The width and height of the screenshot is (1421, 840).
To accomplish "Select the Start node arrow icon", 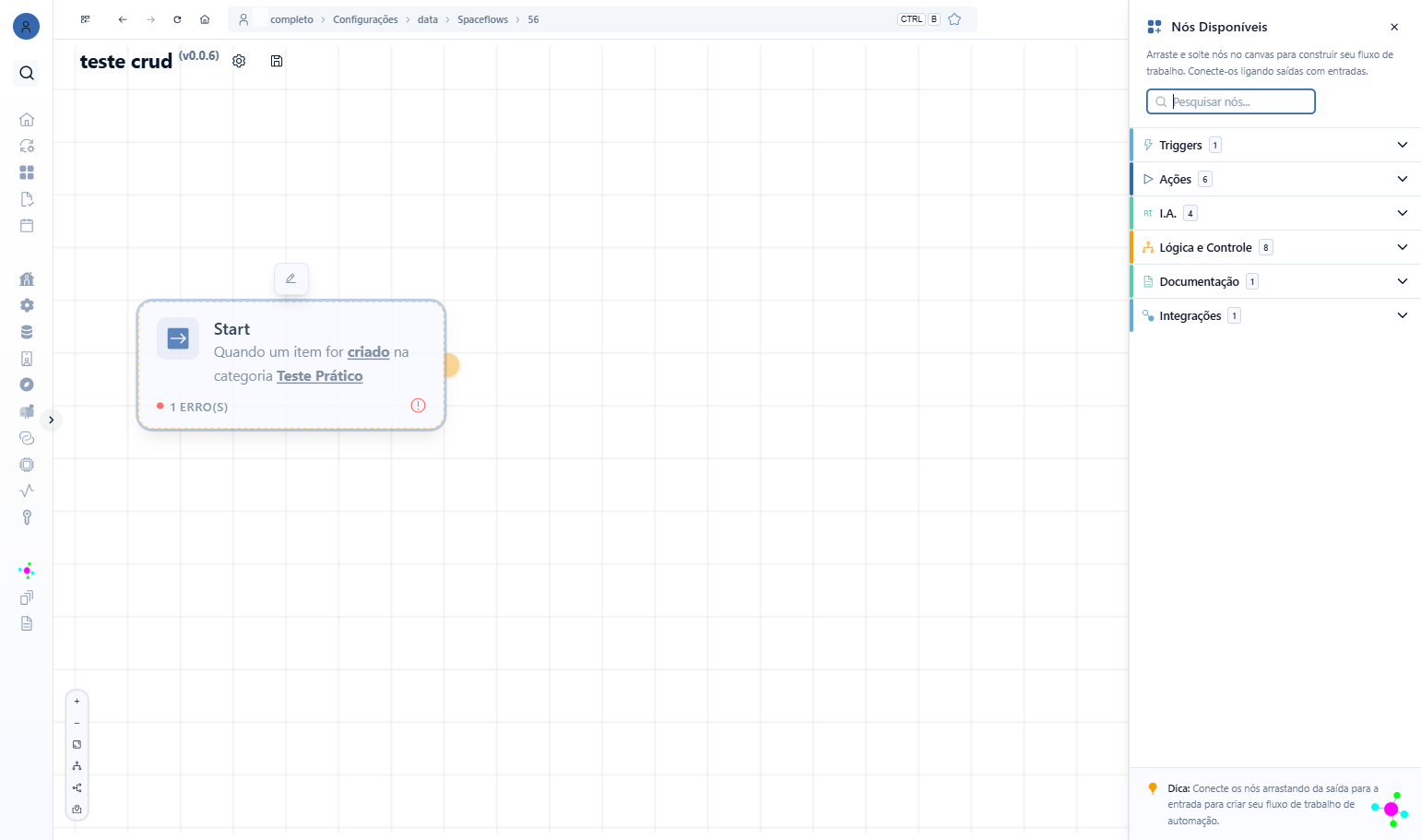I will 178,338.
